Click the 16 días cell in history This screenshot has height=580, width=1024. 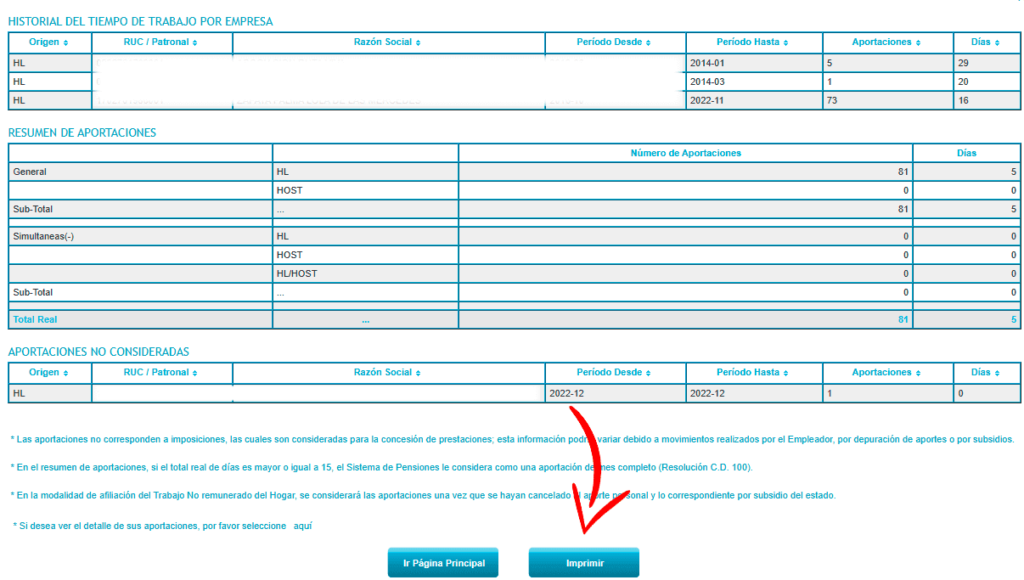click(x=986, y=101)
